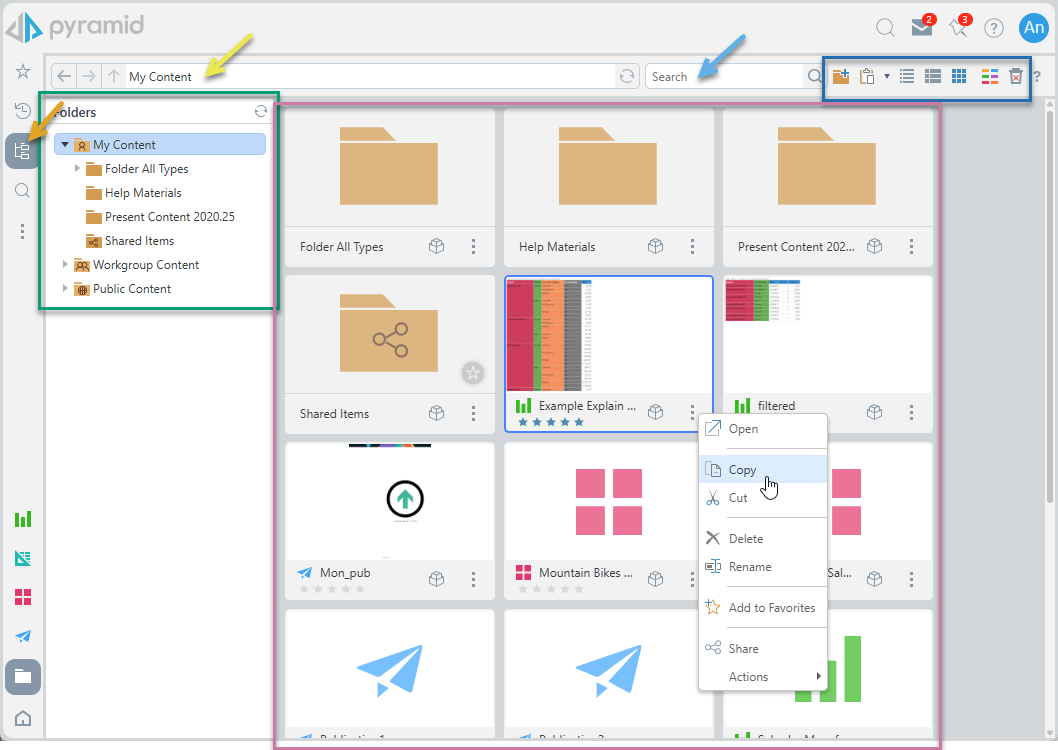This screenshot has height=750, width=1058.
Task: Switch to thumbnail grid view
Action: coord(959,76)
